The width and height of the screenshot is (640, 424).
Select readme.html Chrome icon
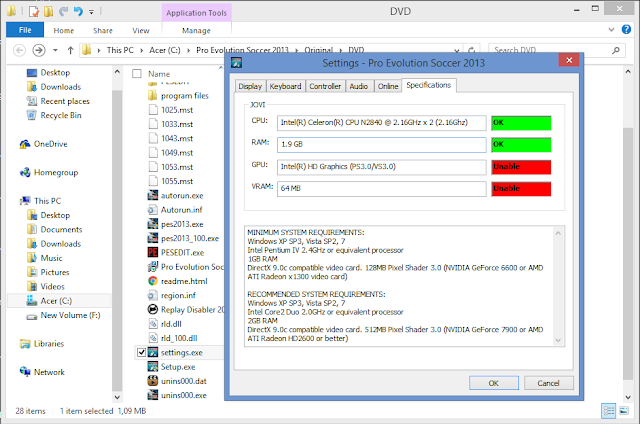[153, 281]
